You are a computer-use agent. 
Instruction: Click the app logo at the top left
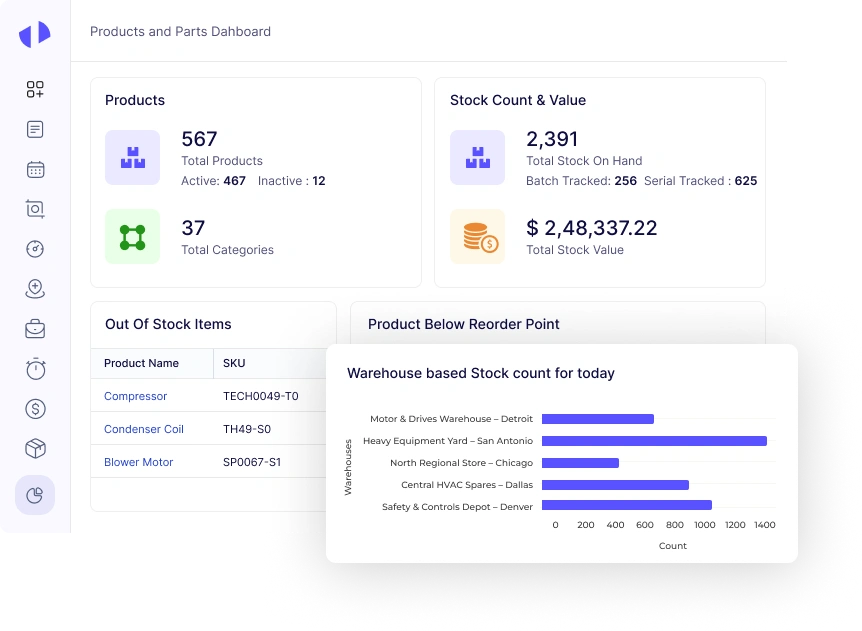33,33
